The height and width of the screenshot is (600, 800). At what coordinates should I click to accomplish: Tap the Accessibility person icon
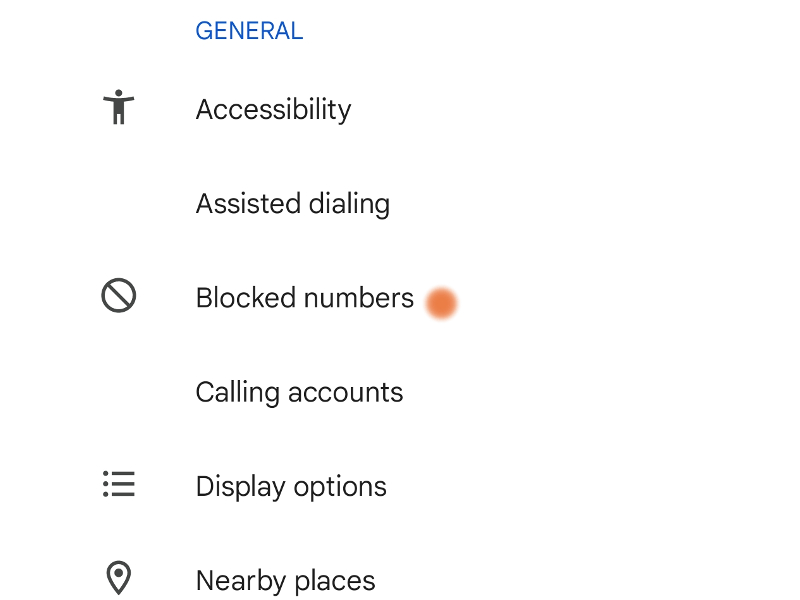(118, 107)
